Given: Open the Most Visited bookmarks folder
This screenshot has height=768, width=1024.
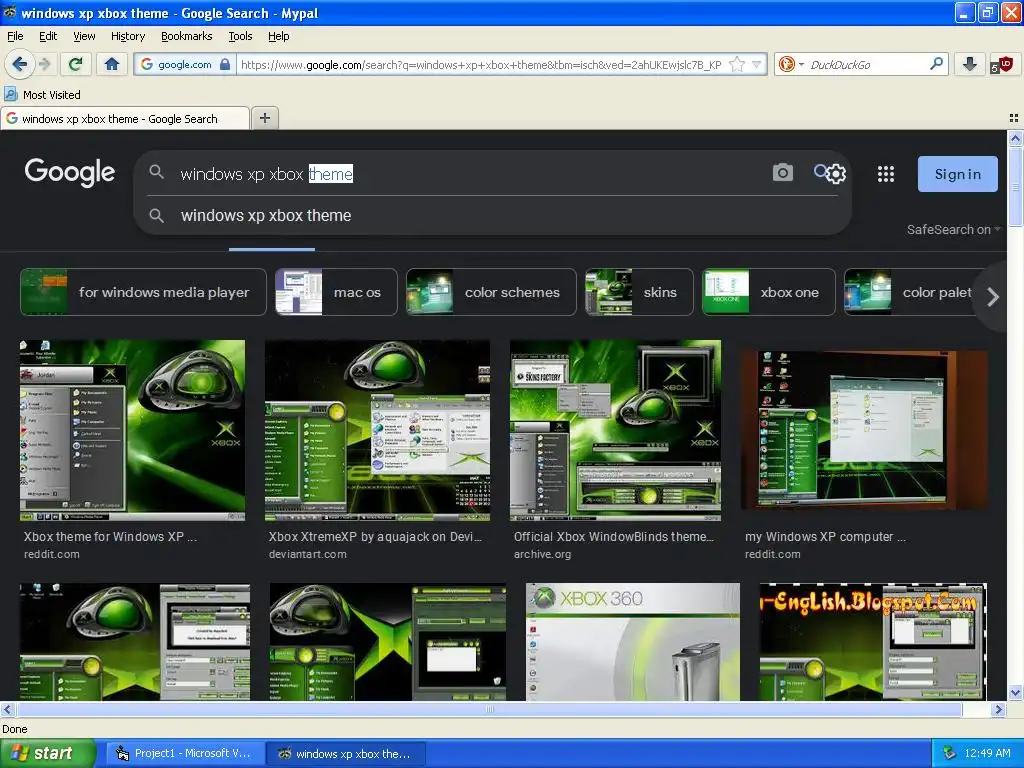Looking at the screenshot, I should click(x=42, y=95).
